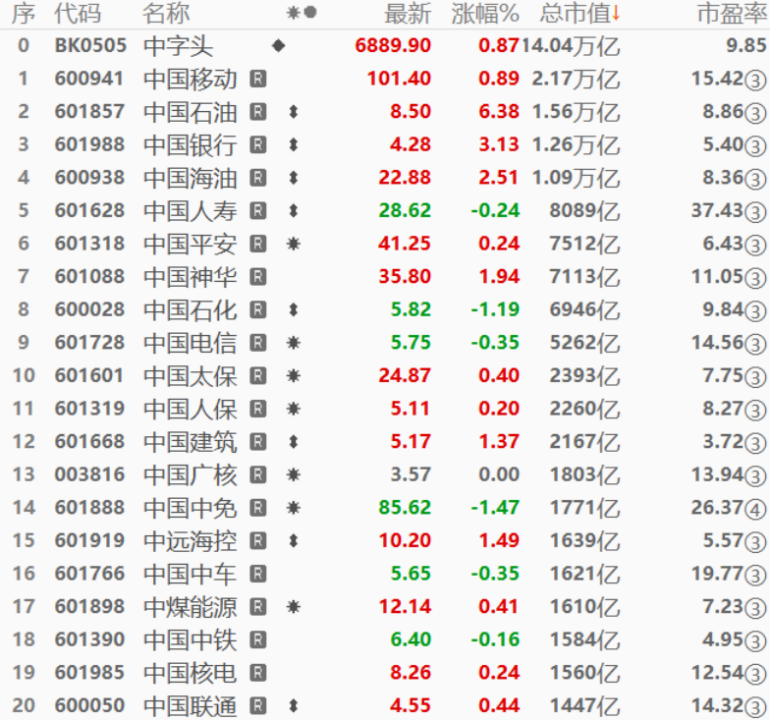Open stock 中国石油
Image resolution: width=770 pixels, height=720 pixels.
pyautogui.click(x=191, y=112)
